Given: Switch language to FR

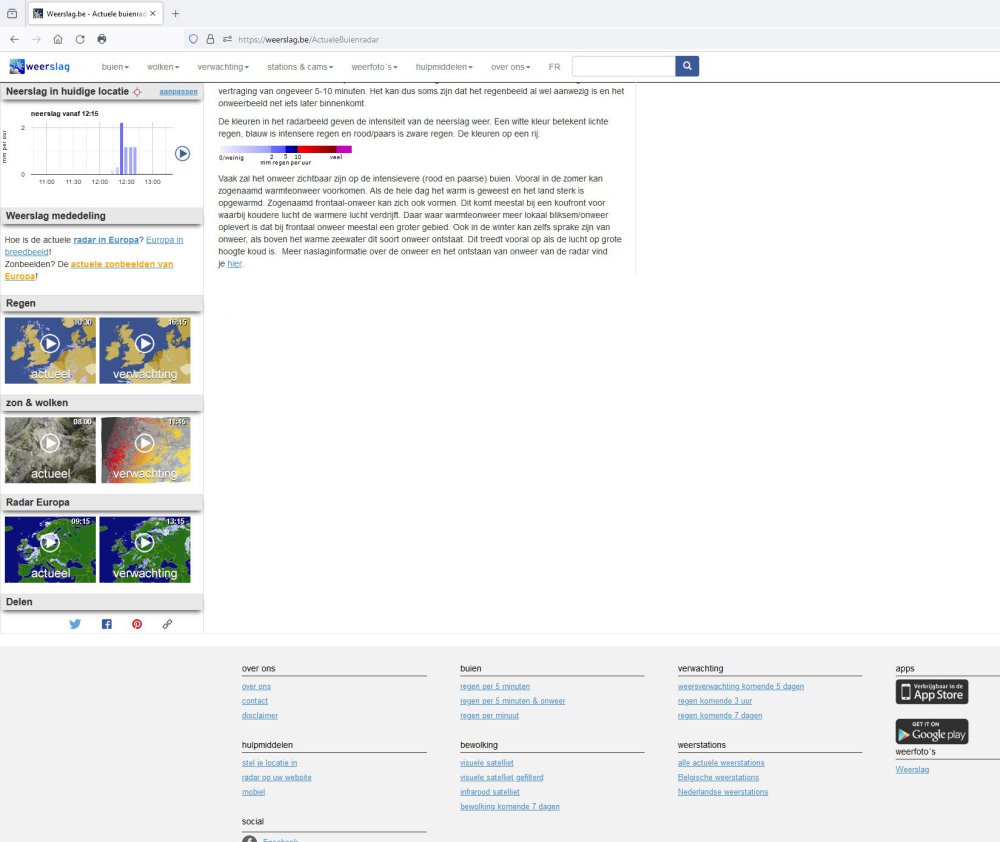Looking at the screenshot, I should [554, 67].
